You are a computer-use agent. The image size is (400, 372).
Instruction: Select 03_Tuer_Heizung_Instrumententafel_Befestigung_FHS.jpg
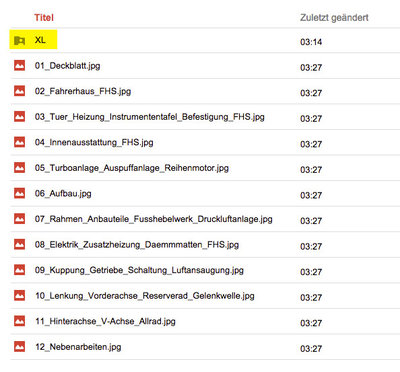[150, 117]
